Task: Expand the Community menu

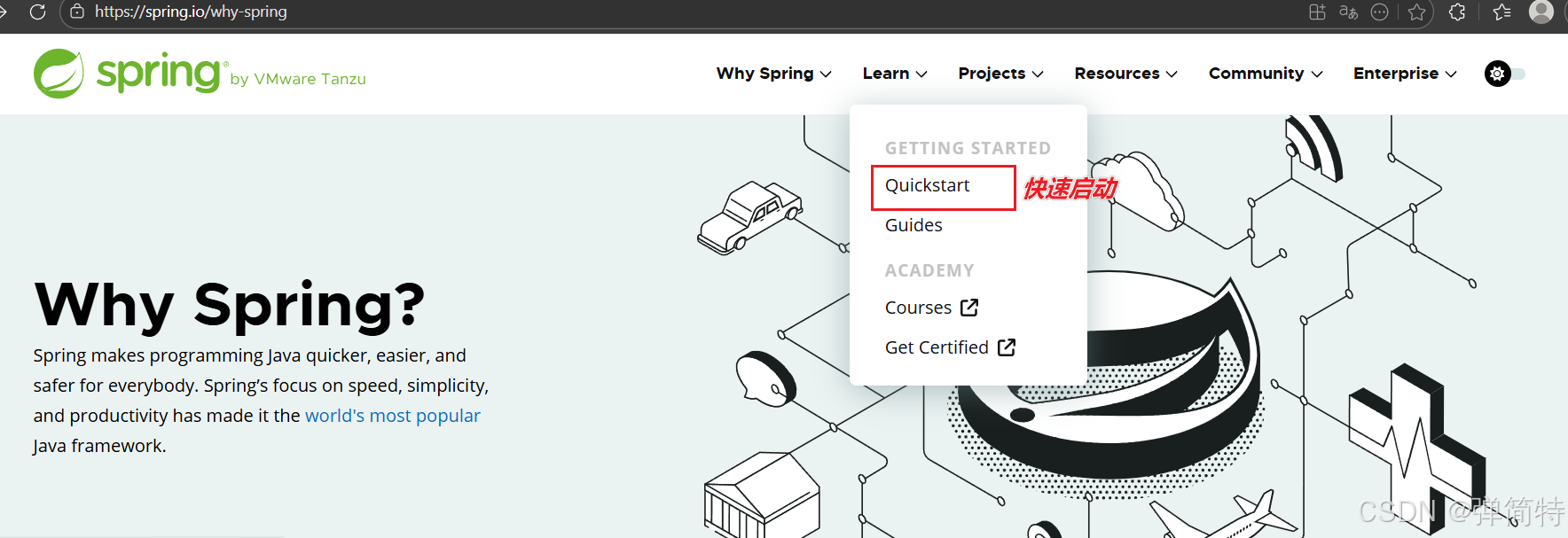Action: (1266, 74)
